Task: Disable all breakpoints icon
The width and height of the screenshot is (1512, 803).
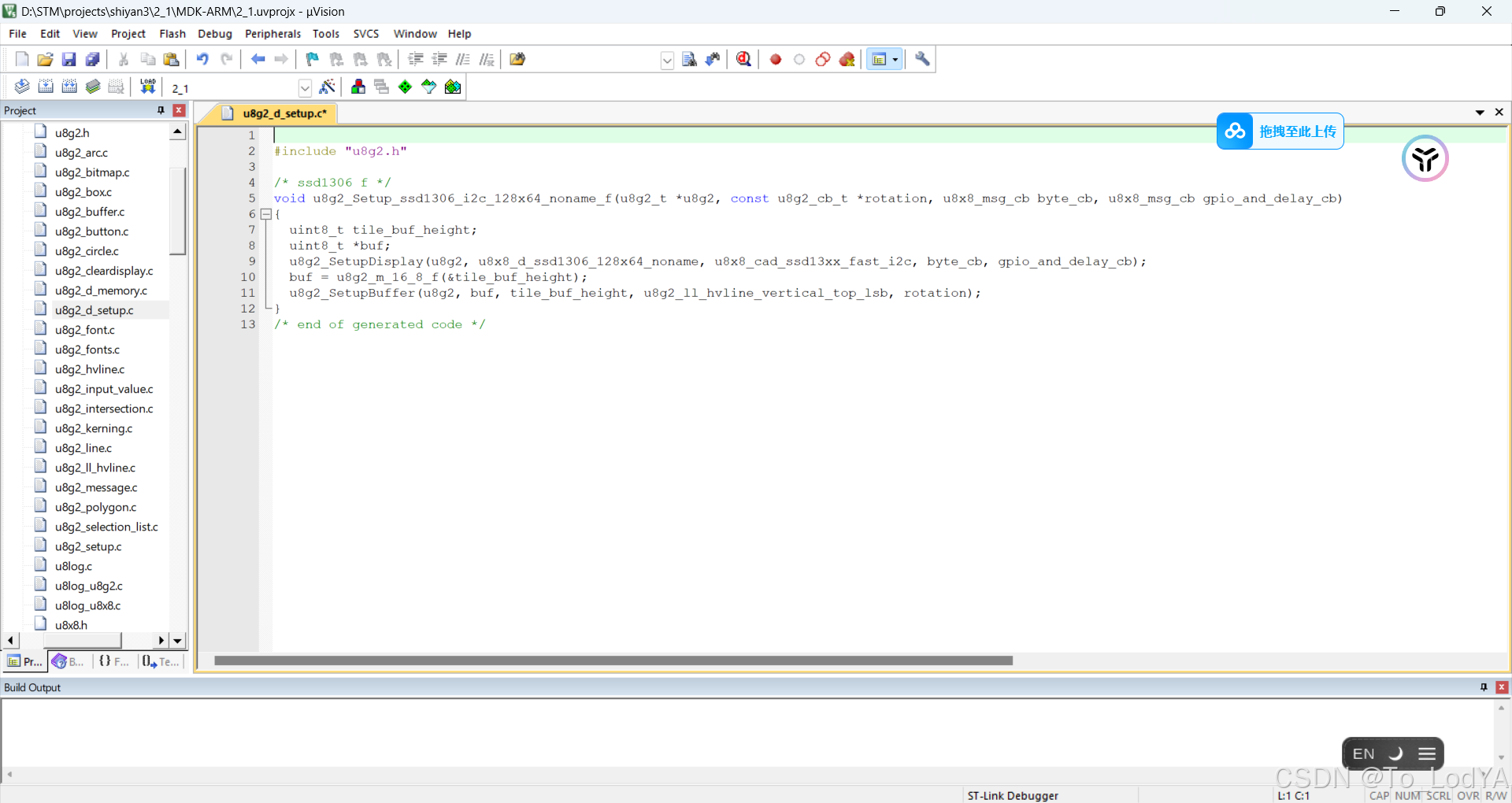Action: click(823, 59)
